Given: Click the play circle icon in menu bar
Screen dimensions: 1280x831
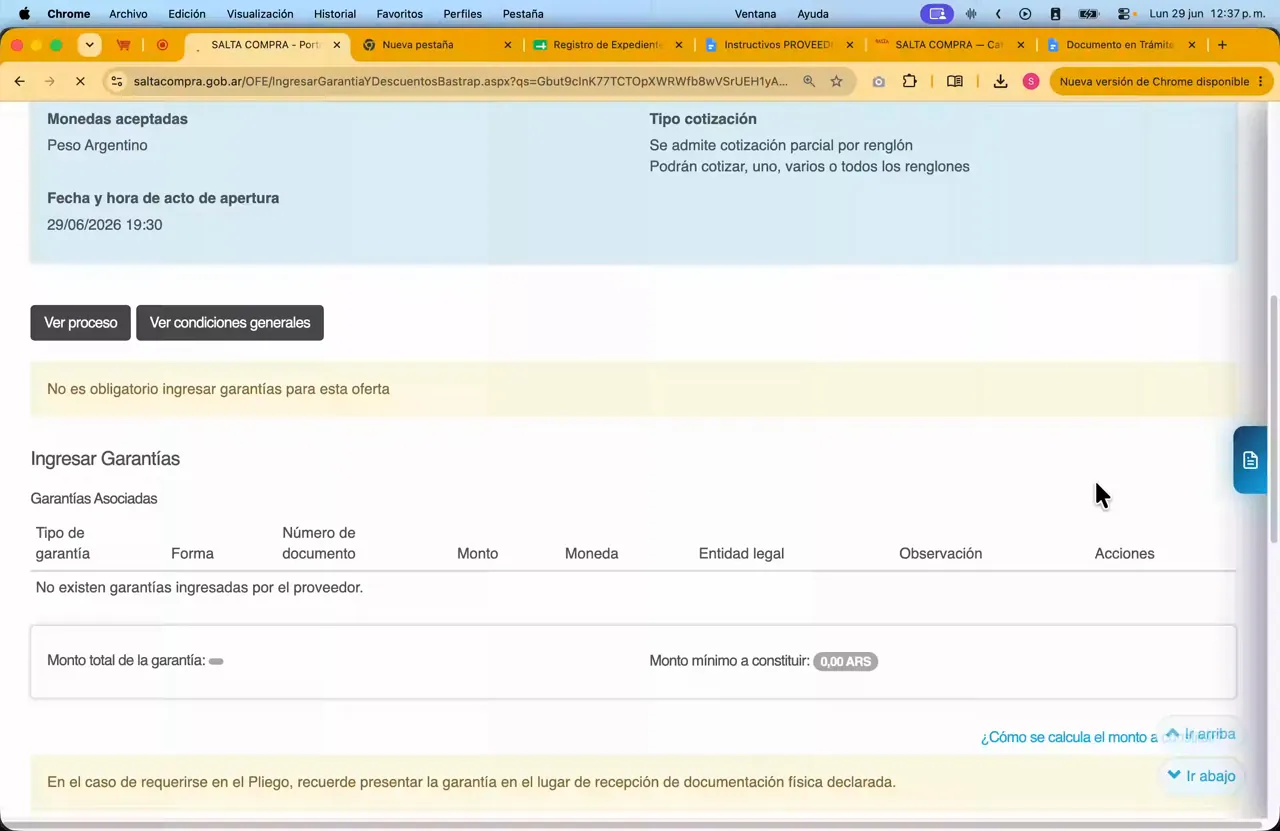Looking at the screenshot, I should [1025, 14].
